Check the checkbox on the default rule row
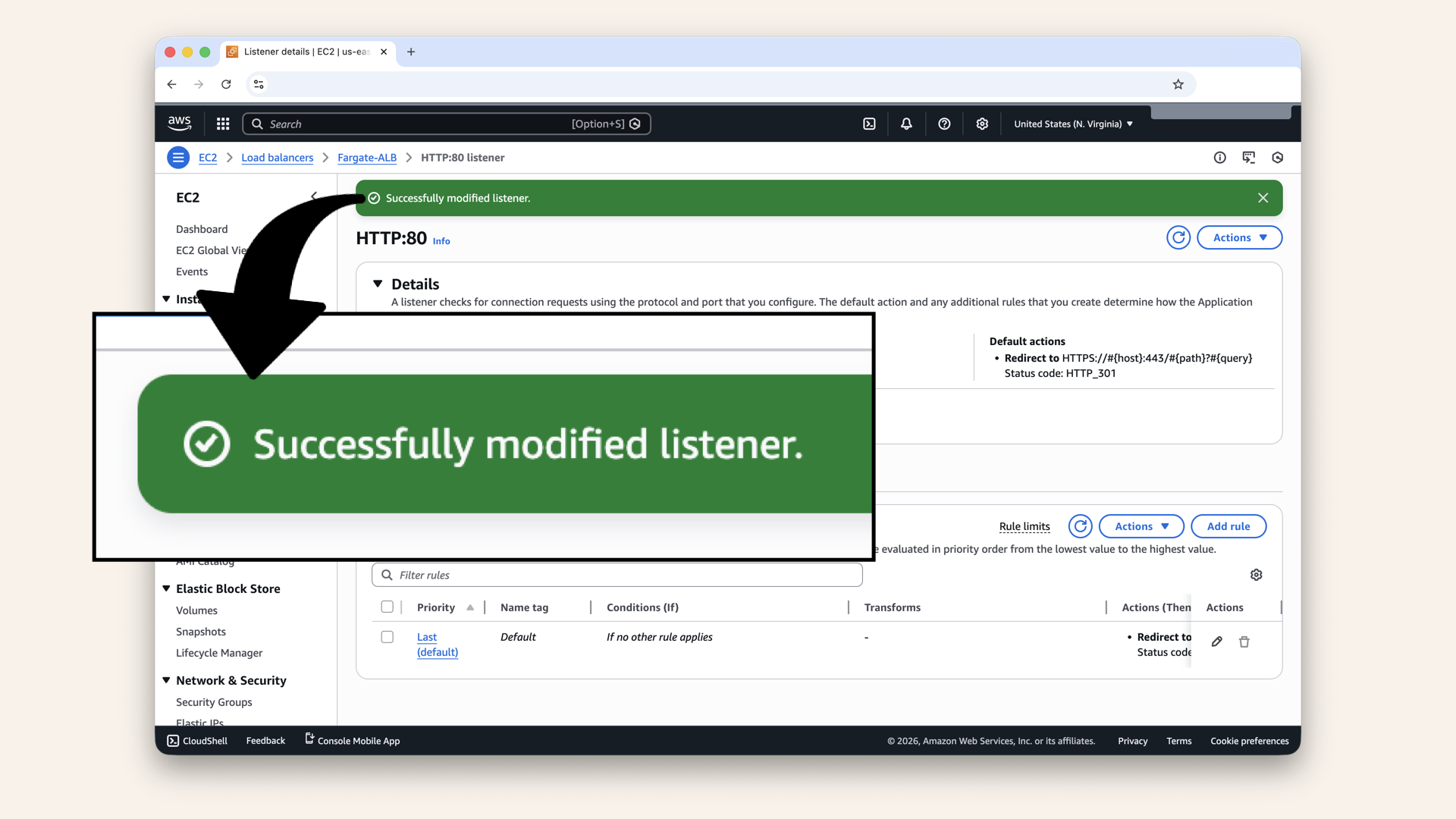 (388, 637)
